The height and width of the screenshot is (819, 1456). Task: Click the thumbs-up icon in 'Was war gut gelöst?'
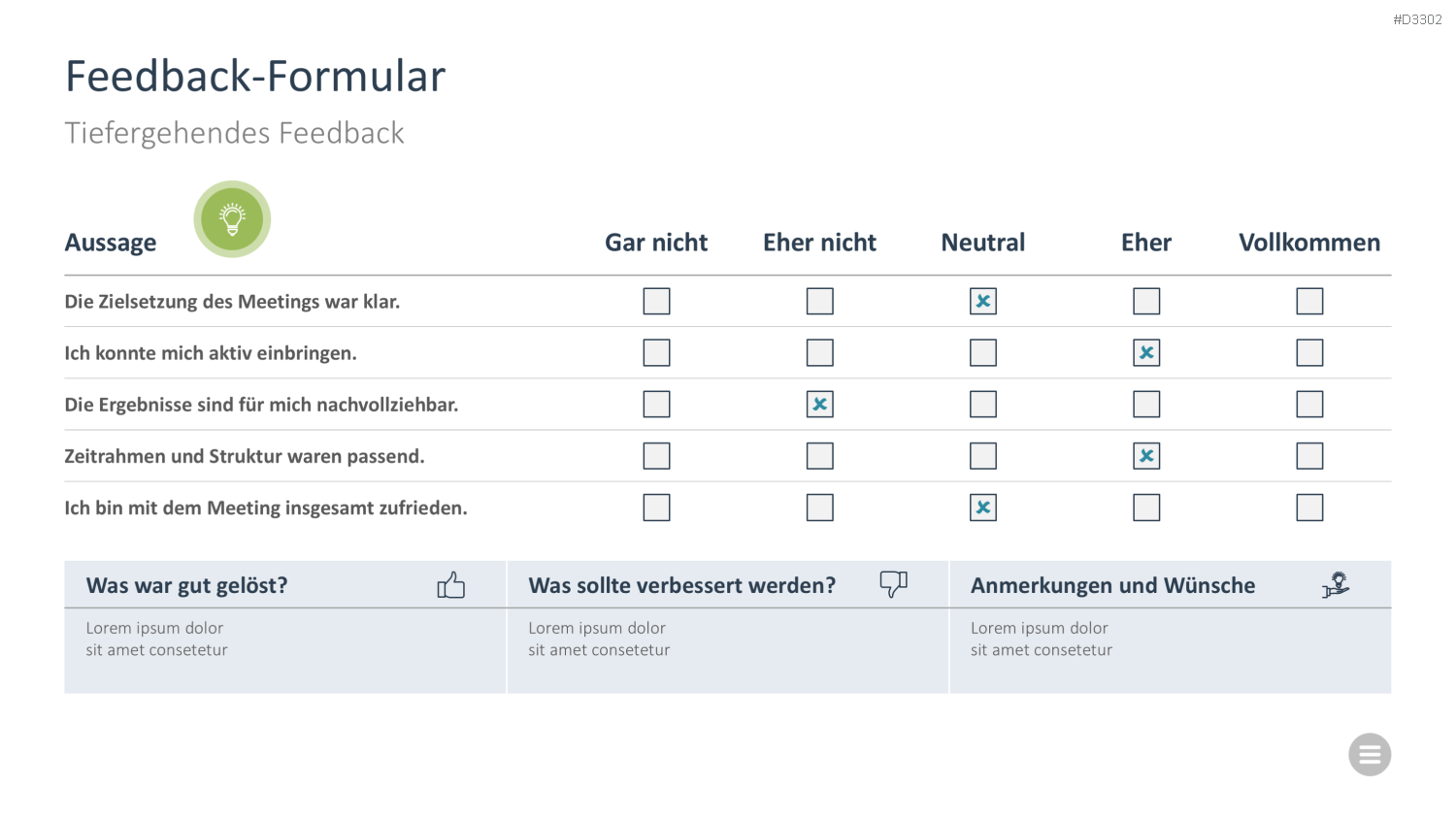[450, 585]
